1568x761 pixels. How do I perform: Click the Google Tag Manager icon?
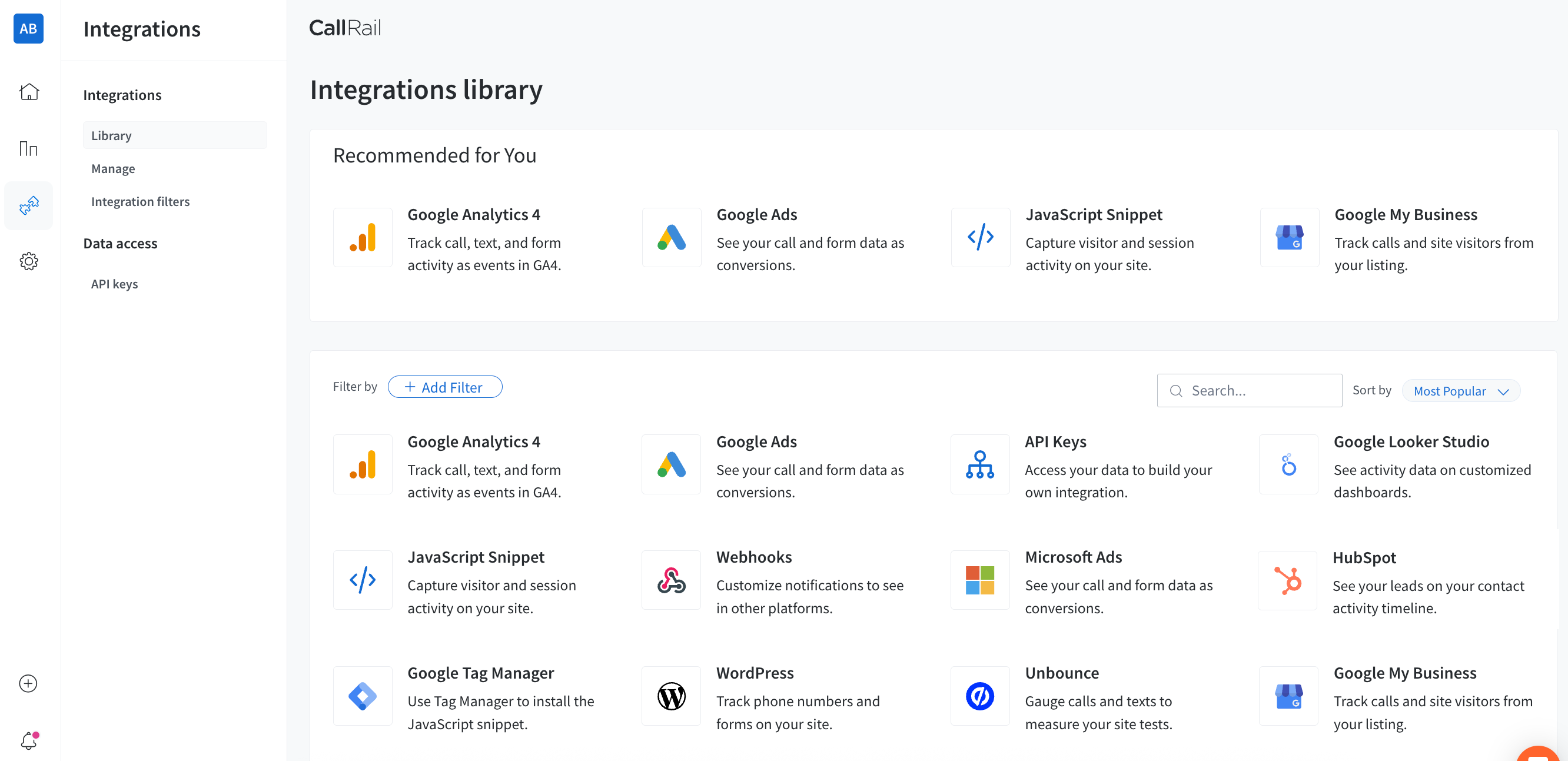[x=363, y=696]
